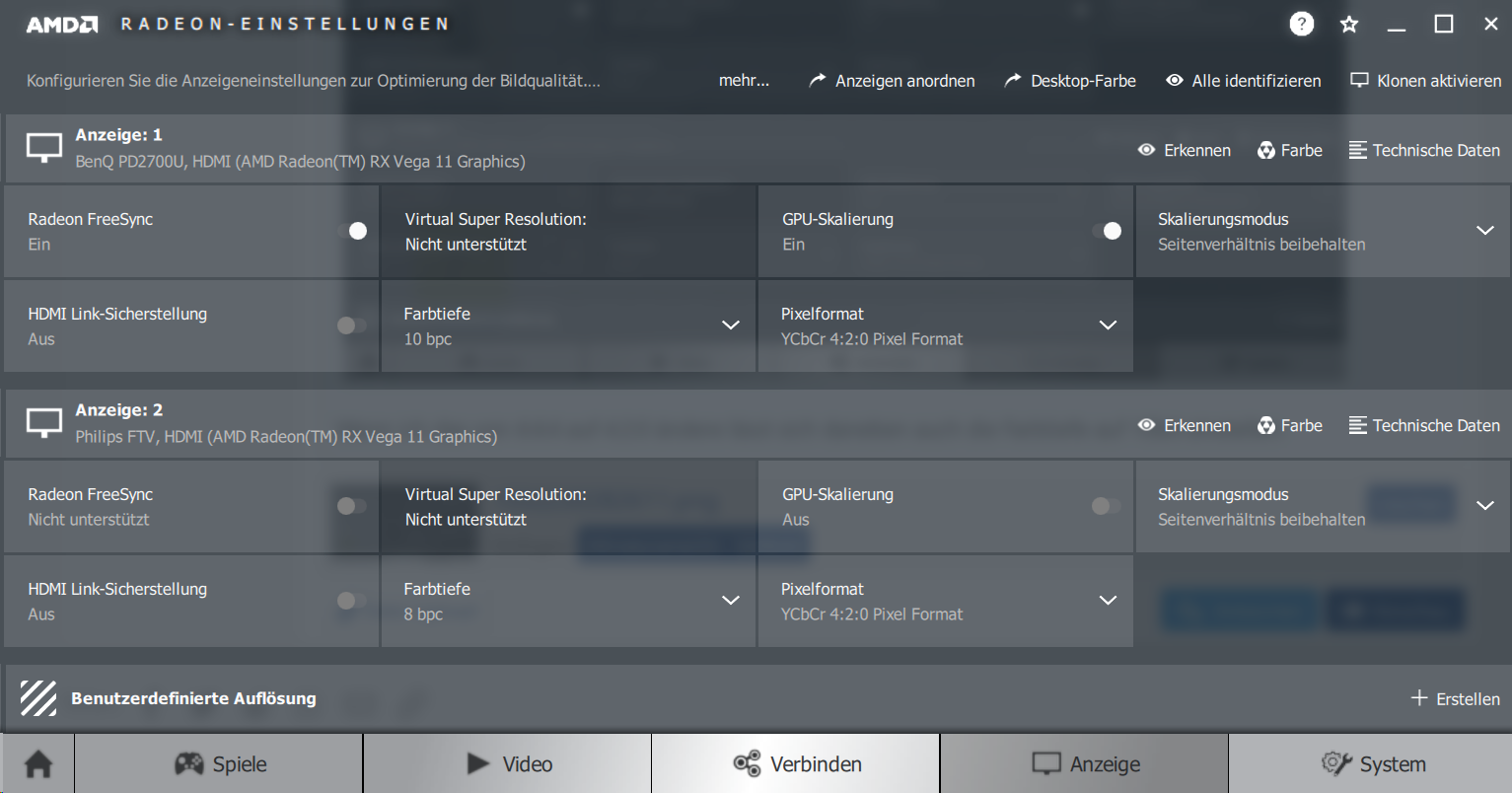Image resolution: width=1512 pixels, height=793 pixels.
Task: Go to the home tab icon
Action: [37, 763]
